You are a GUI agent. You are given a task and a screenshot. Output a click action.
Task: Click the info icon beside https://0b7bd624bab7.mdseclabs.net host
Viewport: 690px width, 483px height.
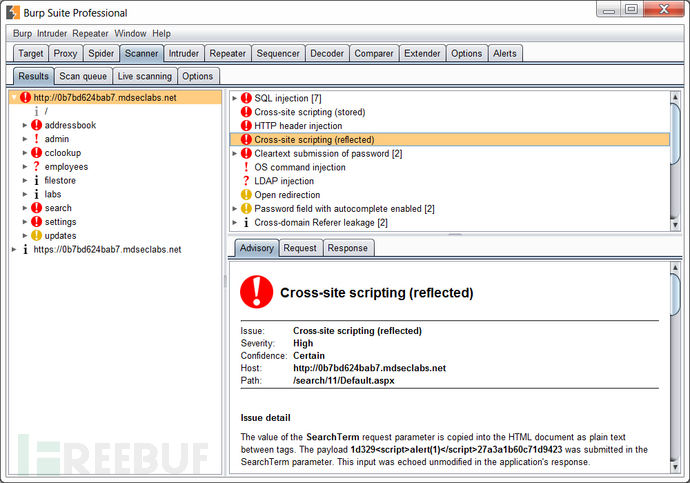click(x=26, y=249)
